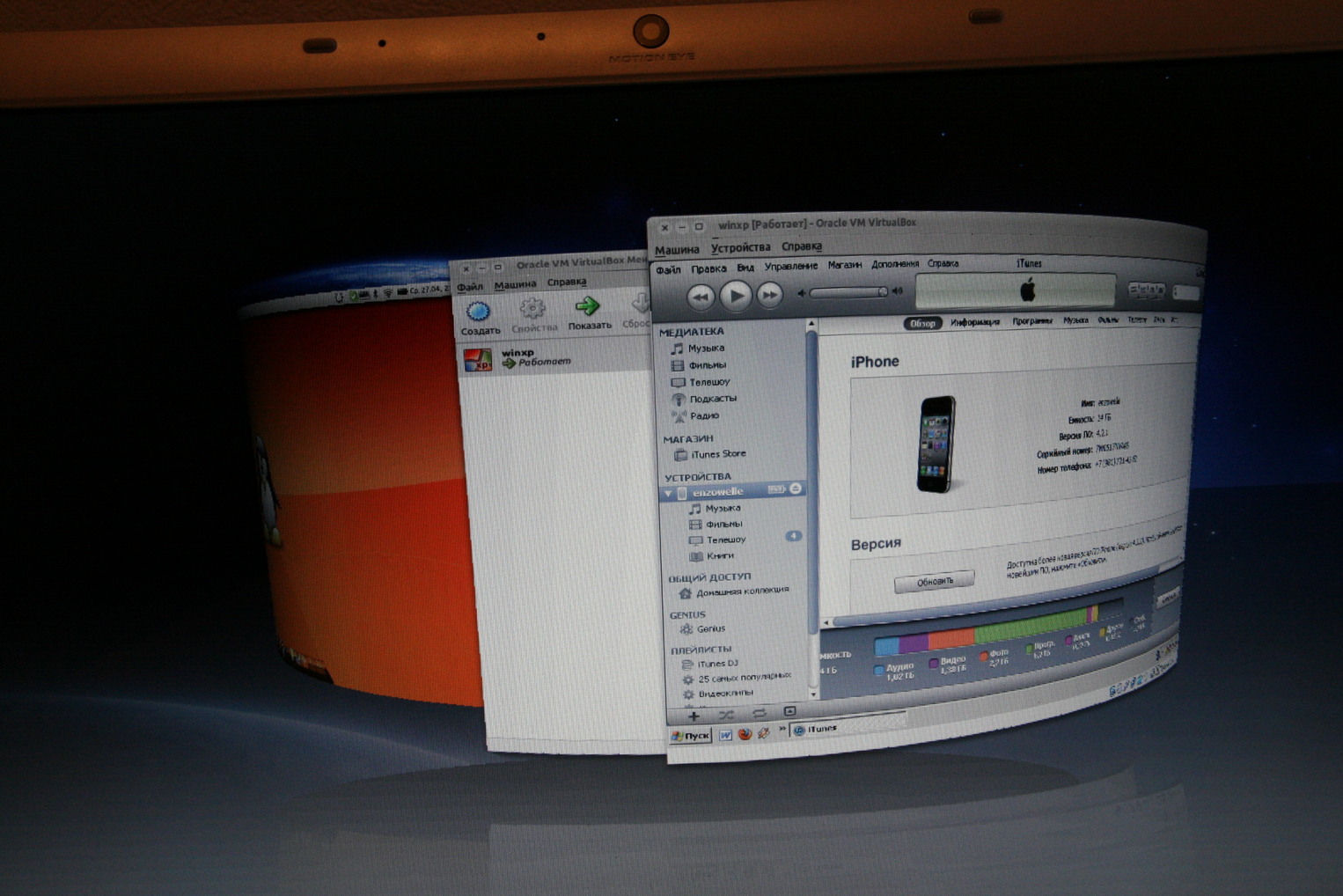Toggle shuffle in the iTunes bottom bar
Screen dimensions: 1343x896
click(726, 715)
